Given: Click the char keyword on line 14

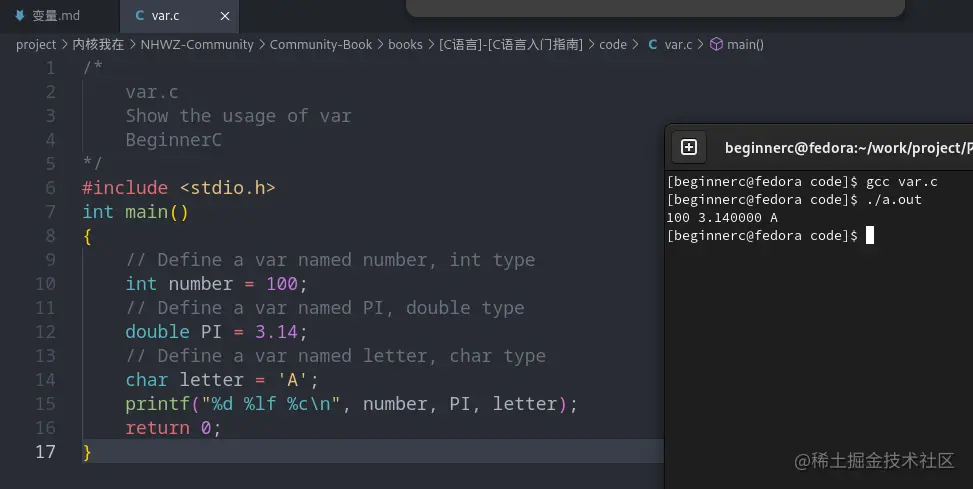Looking at the screenshot, I should (146, 380).
